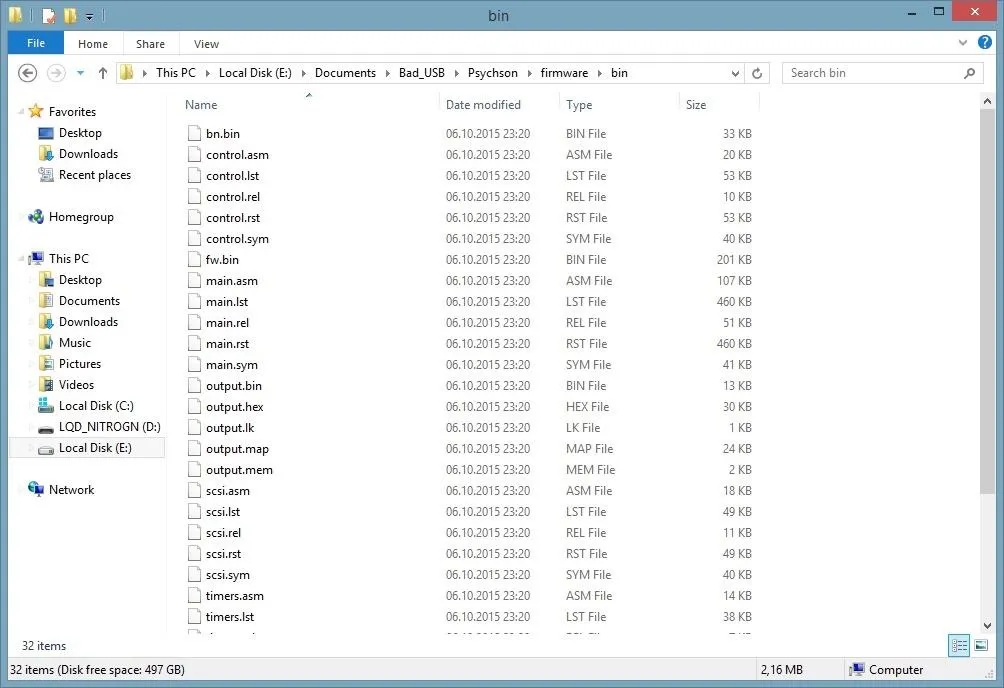The image size is (1004, 688).
Task: Open Quick Access Toolbar customize dropdown
Action: click(90, 17)
